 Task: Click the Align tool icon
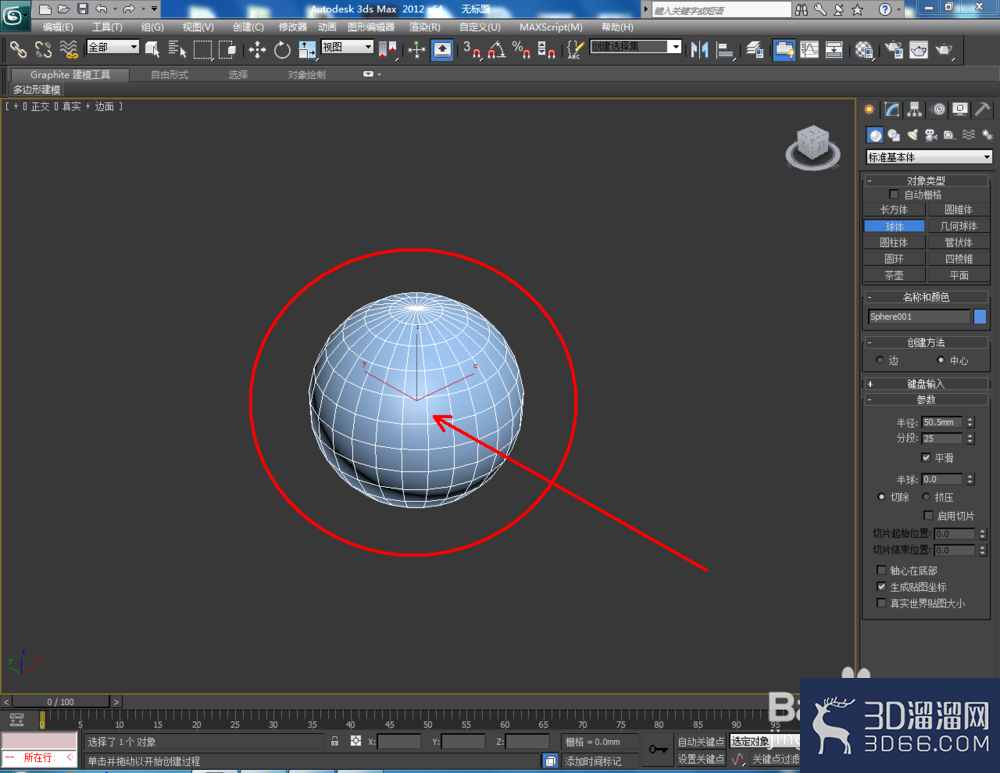point(724,49)
